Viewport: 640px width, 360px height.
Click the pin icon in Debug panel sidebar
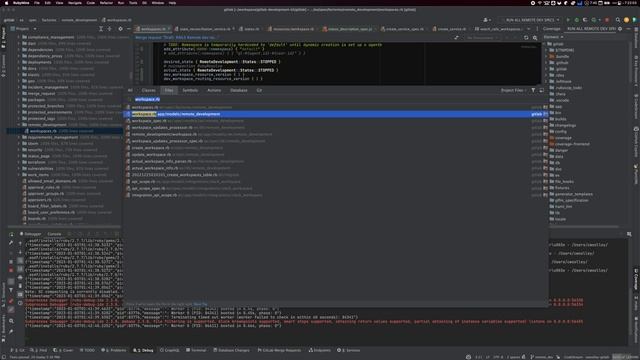point(11,331)
